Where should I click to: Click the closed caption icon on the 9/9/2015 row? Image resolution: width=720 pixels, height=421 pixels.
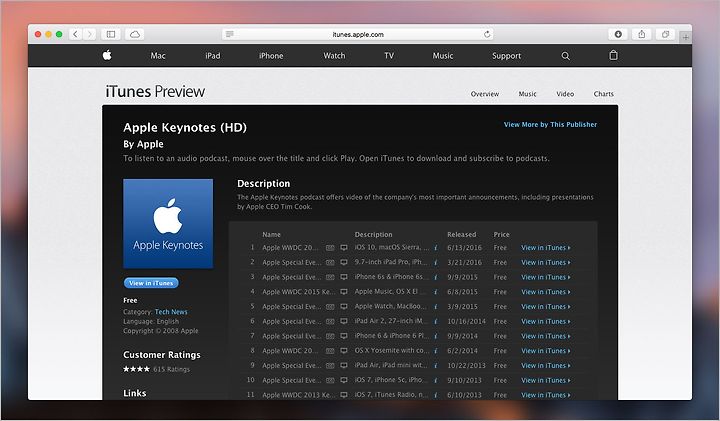click(330, 277)
